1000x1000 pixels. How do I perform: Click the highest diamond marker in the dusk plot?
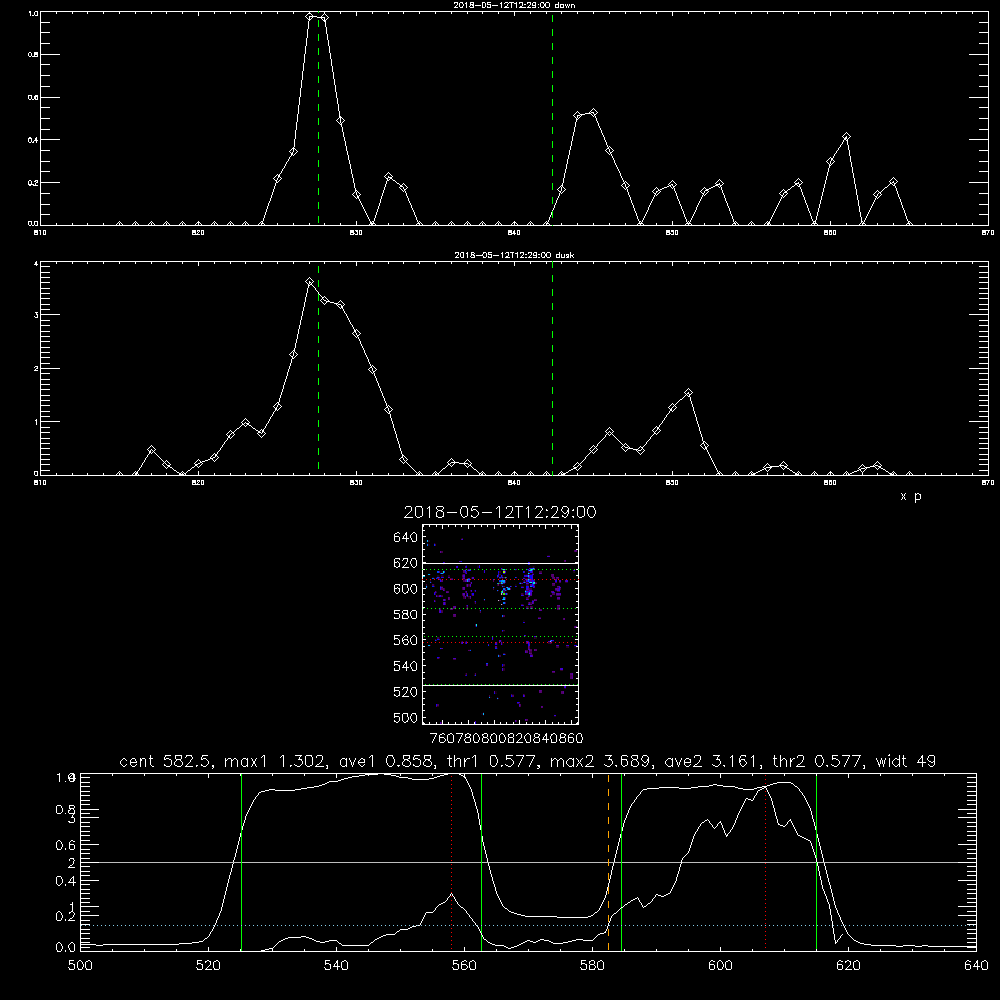(x=309, y=281)
